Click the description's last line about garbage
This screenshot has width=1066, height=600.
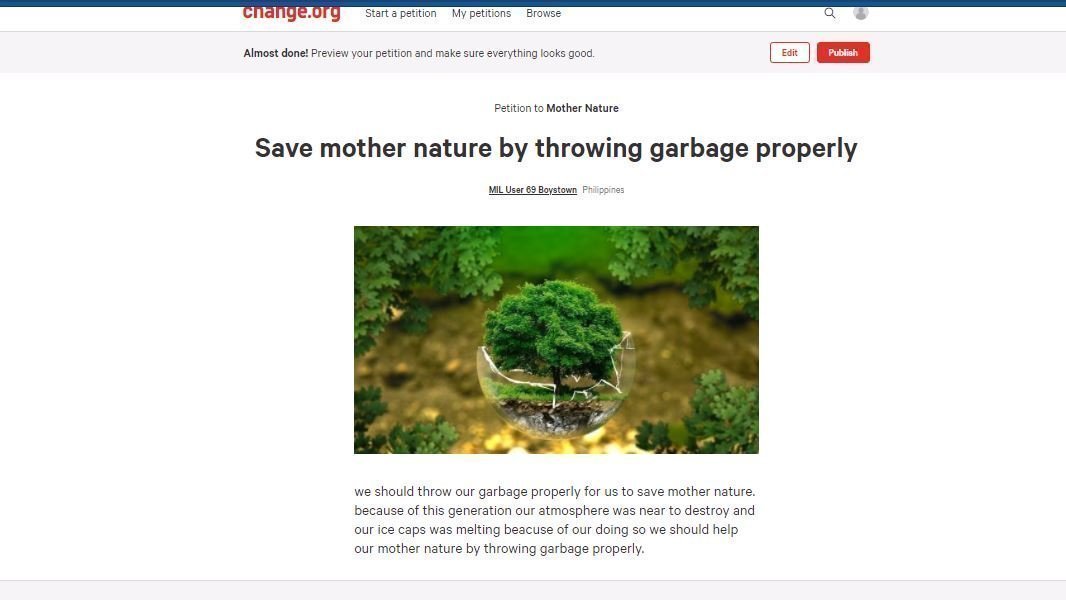[499, 548]
